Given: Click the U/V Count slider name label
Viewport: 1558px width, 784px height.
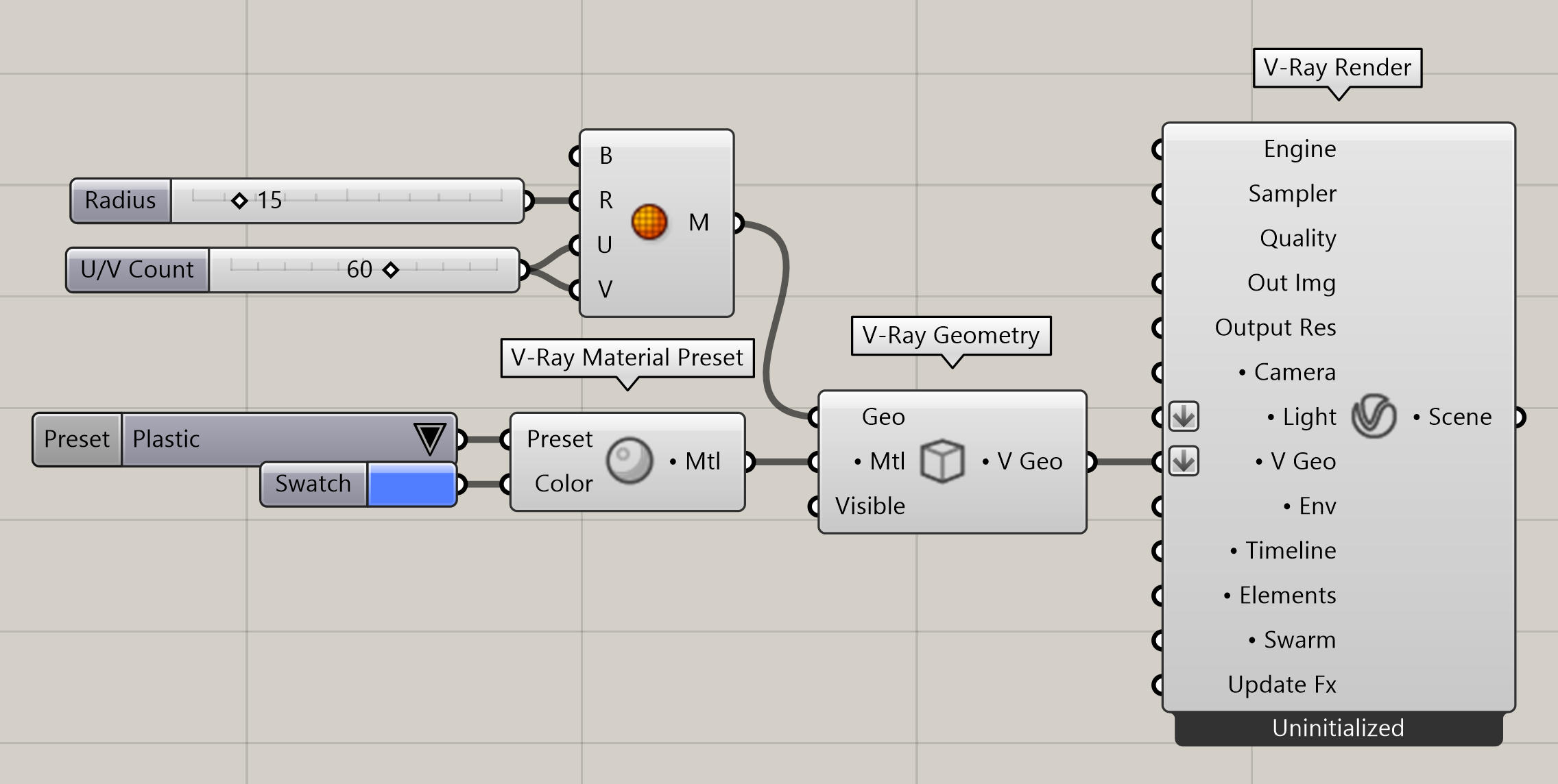Looking at the screenshot, I should coord(137,270).
